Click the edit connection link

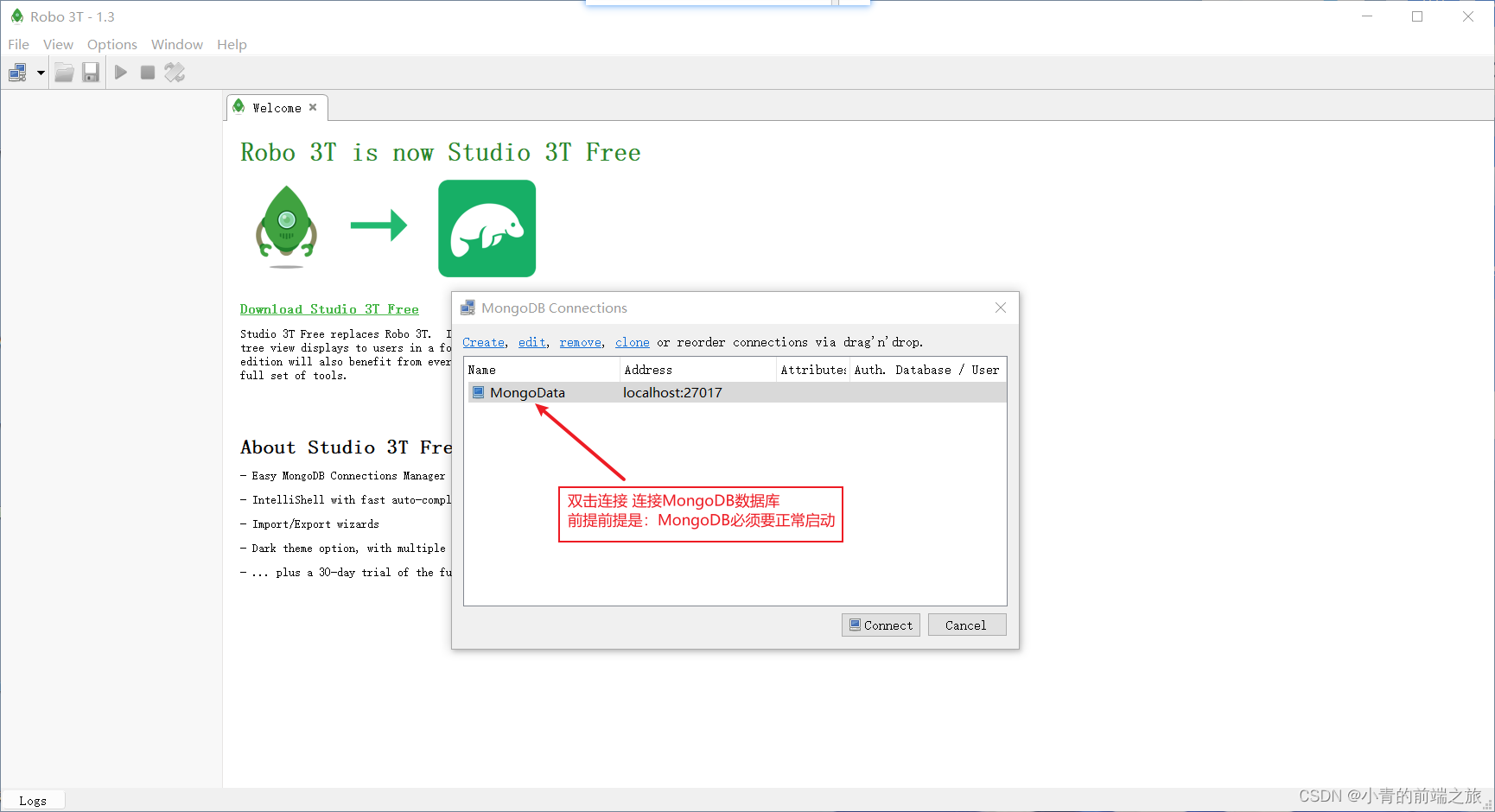pos(531,342)
